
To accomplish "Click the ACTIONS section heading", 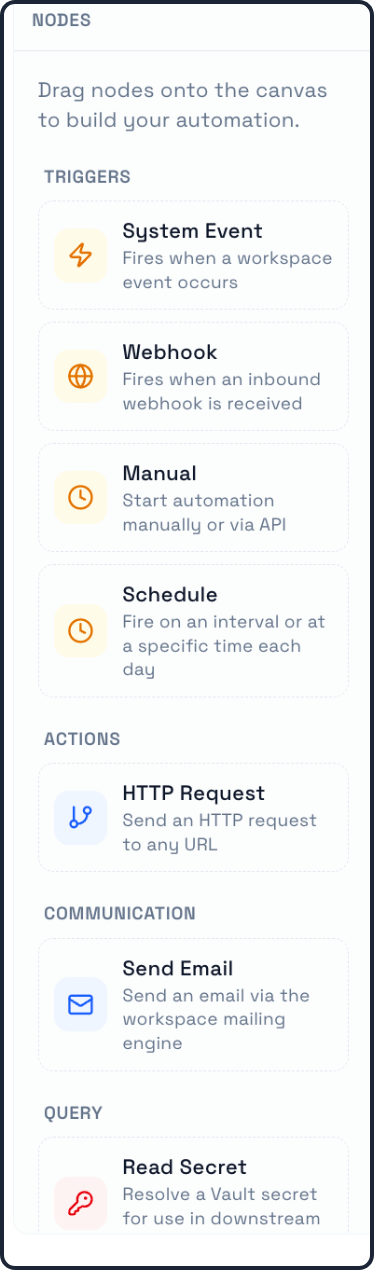I will 82,739.
